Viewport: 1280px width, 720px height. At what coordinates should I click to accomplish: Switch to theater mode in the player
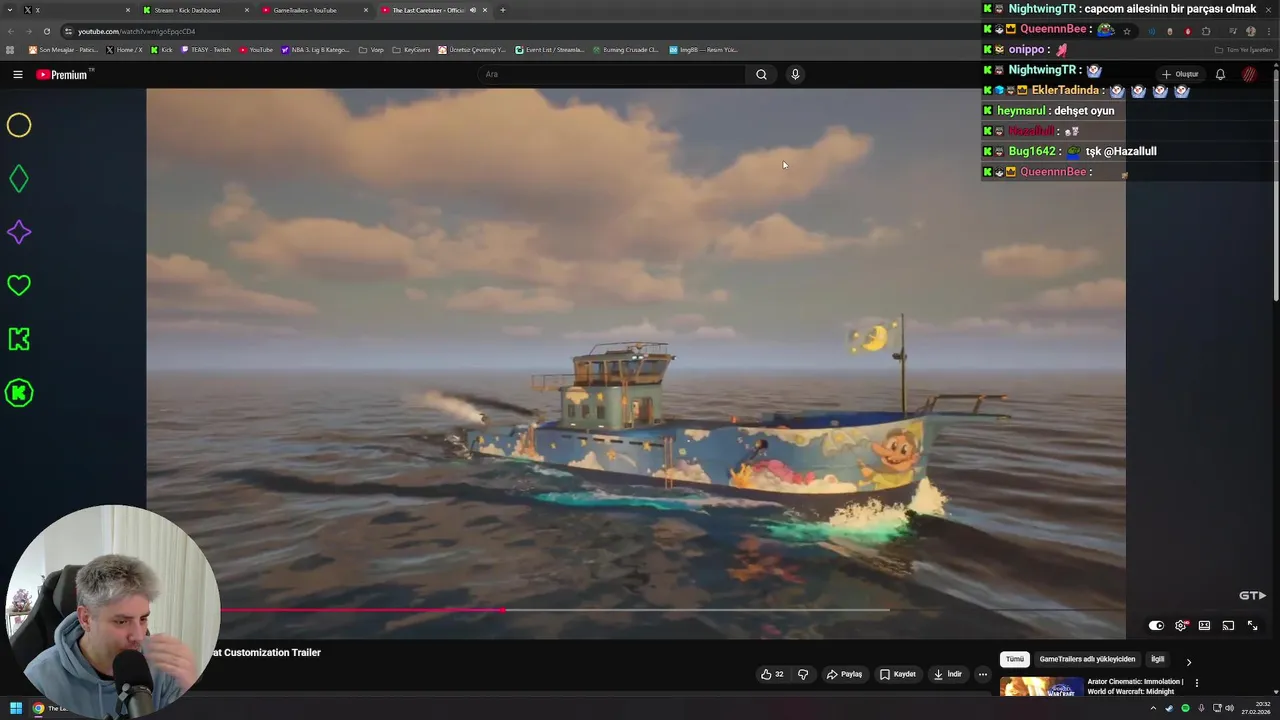[x=1204, y=625]
